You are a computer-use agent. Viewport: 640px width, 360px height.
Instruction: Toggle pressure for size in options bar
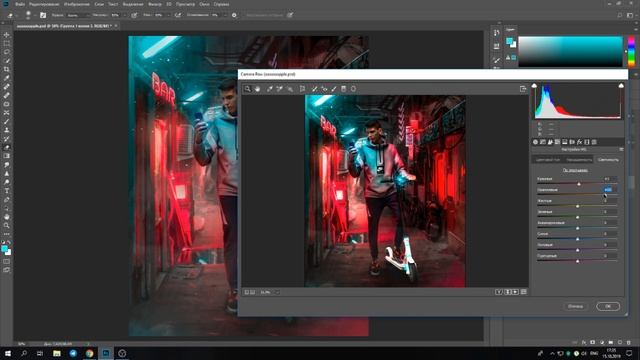[290, 15]
